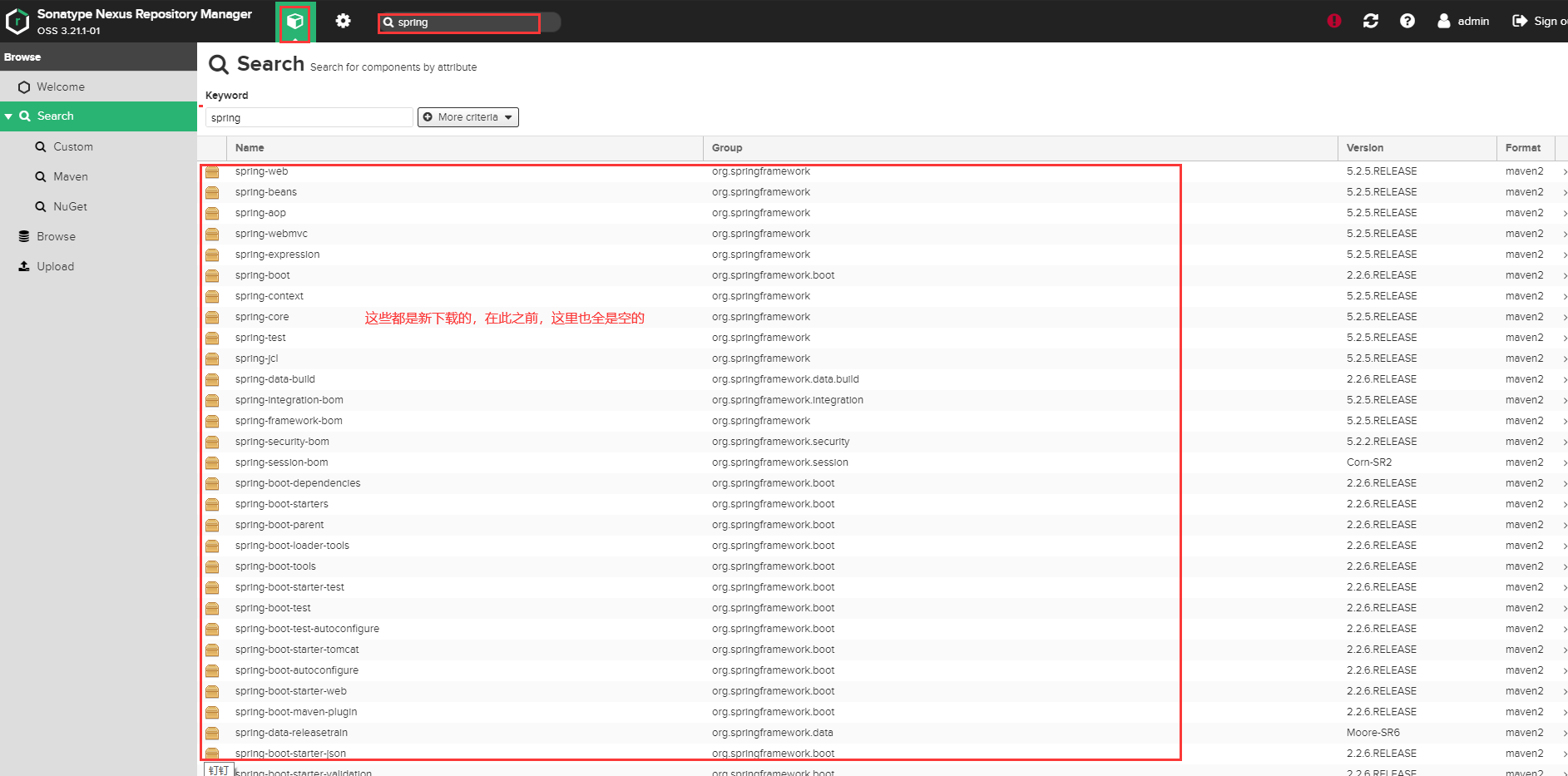
Task: Click the spring-boot-starters component icon
Action: tap(212, 504)
